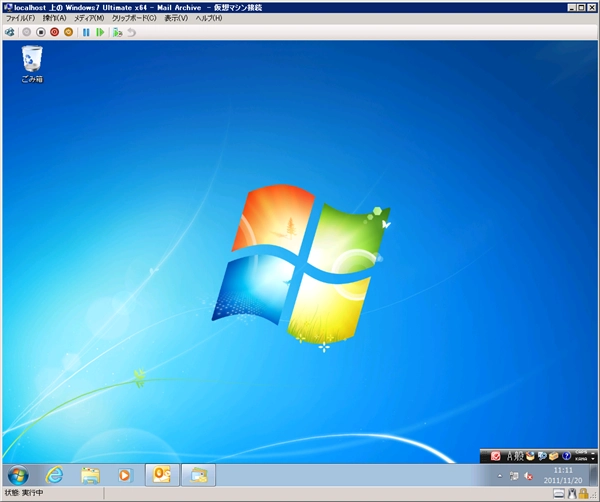Switch to the Outlook taskbar button
Image resolution: width=600 pixels, height=502 pixels.
click(x=162, y=475)
